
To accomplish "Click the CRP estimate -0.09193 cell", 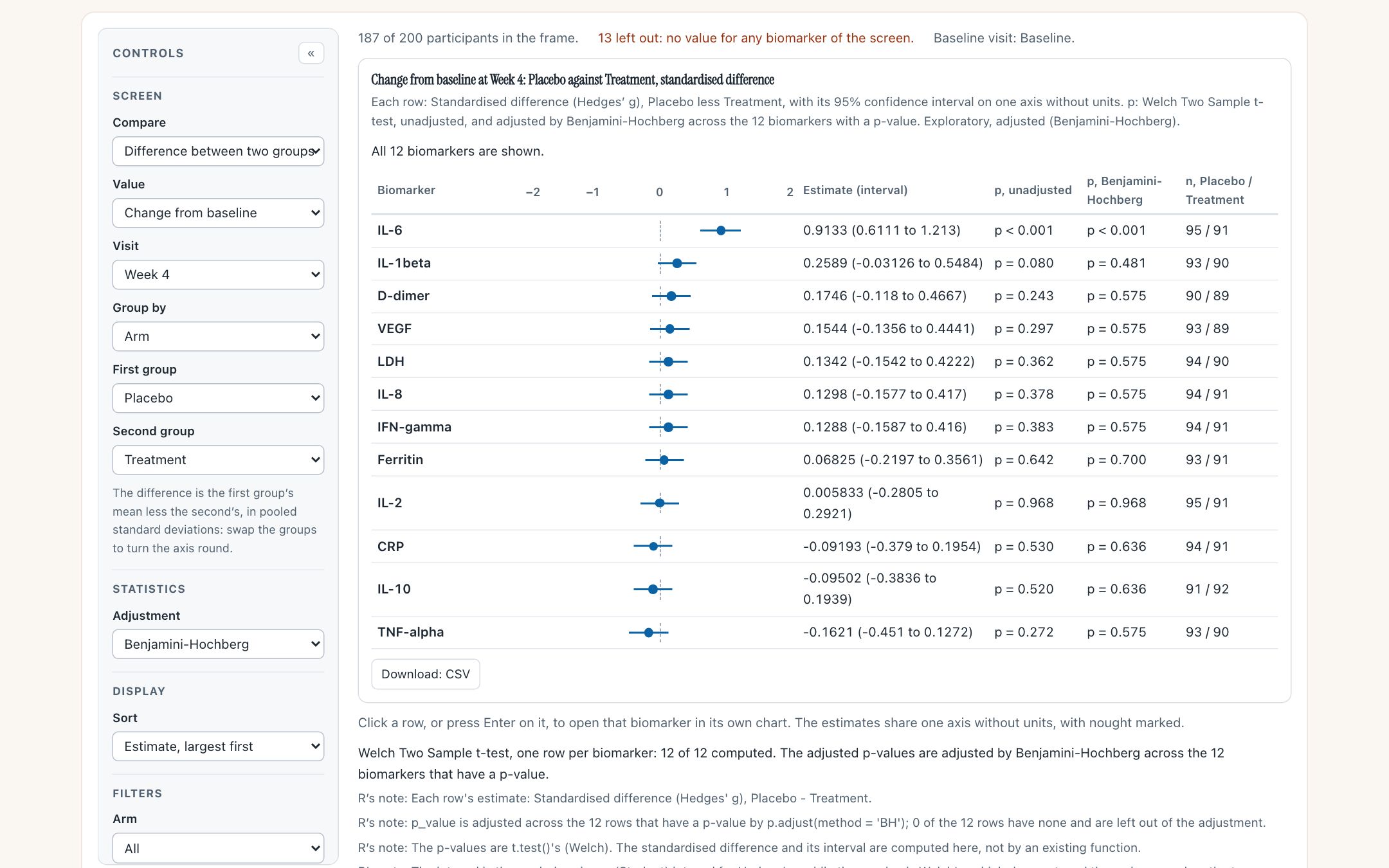I will (892, 547).
